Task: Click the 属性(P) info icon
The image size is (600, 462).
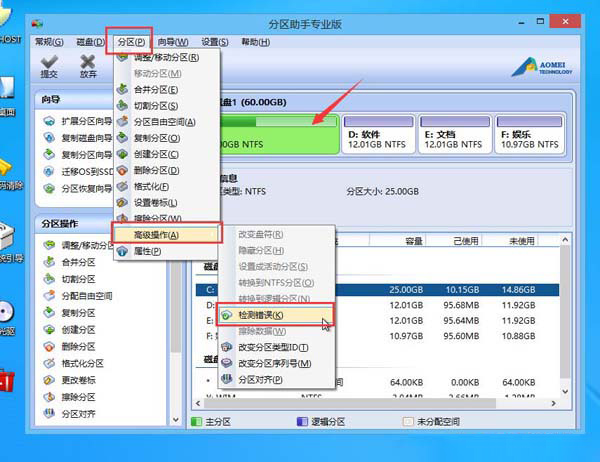Action: (122, 251)
